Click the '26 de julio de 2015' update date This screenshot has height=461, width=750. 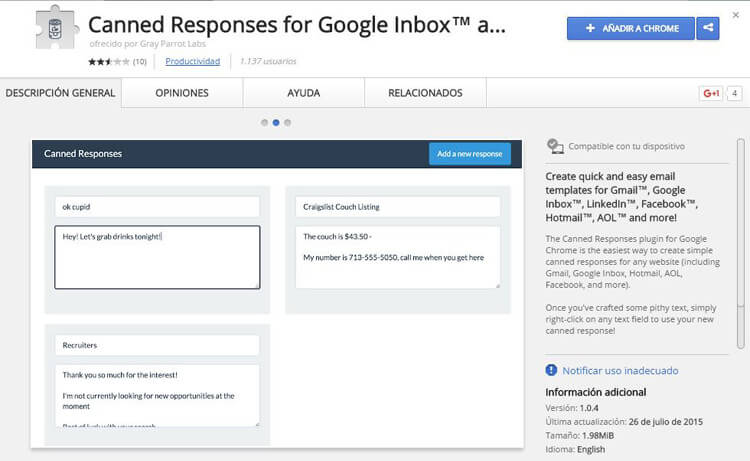[665, 422]
